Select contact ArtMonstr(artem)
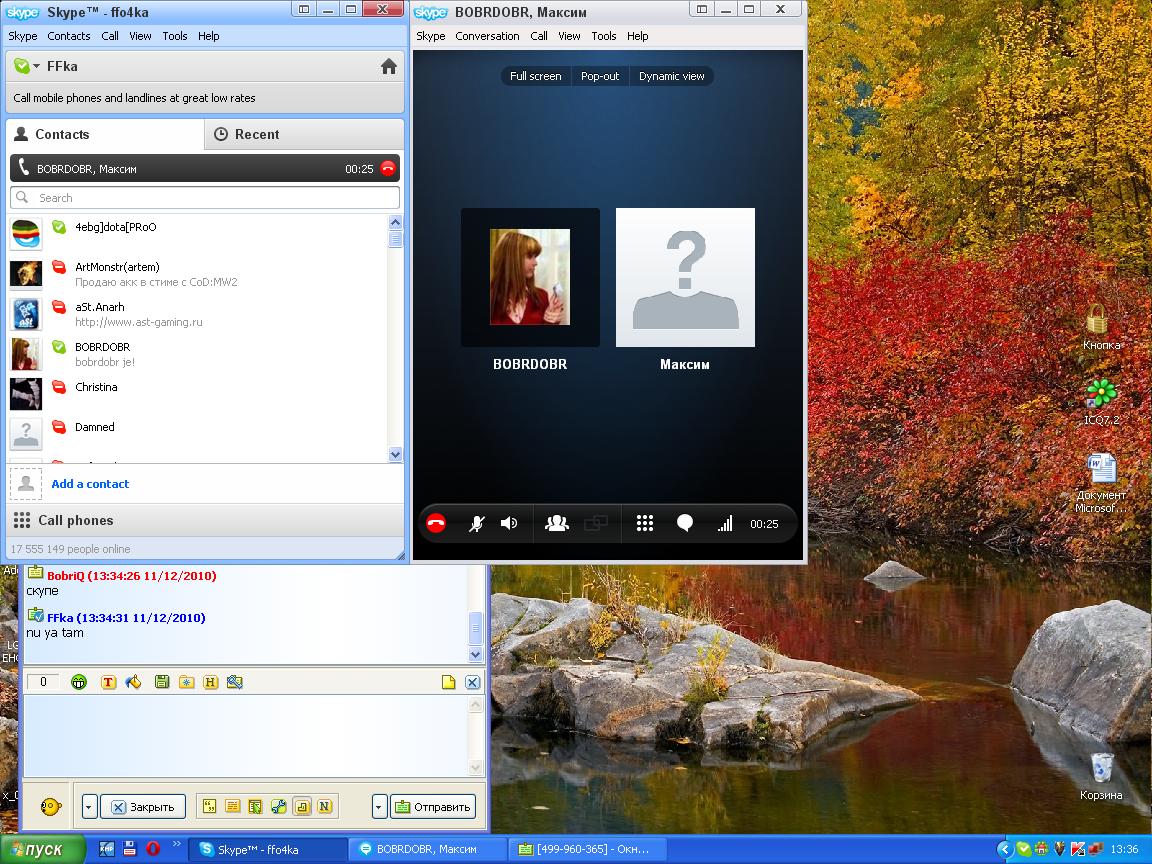This screenshot has height=864, width=1152. pyautogui.click(x=197, y=274)
